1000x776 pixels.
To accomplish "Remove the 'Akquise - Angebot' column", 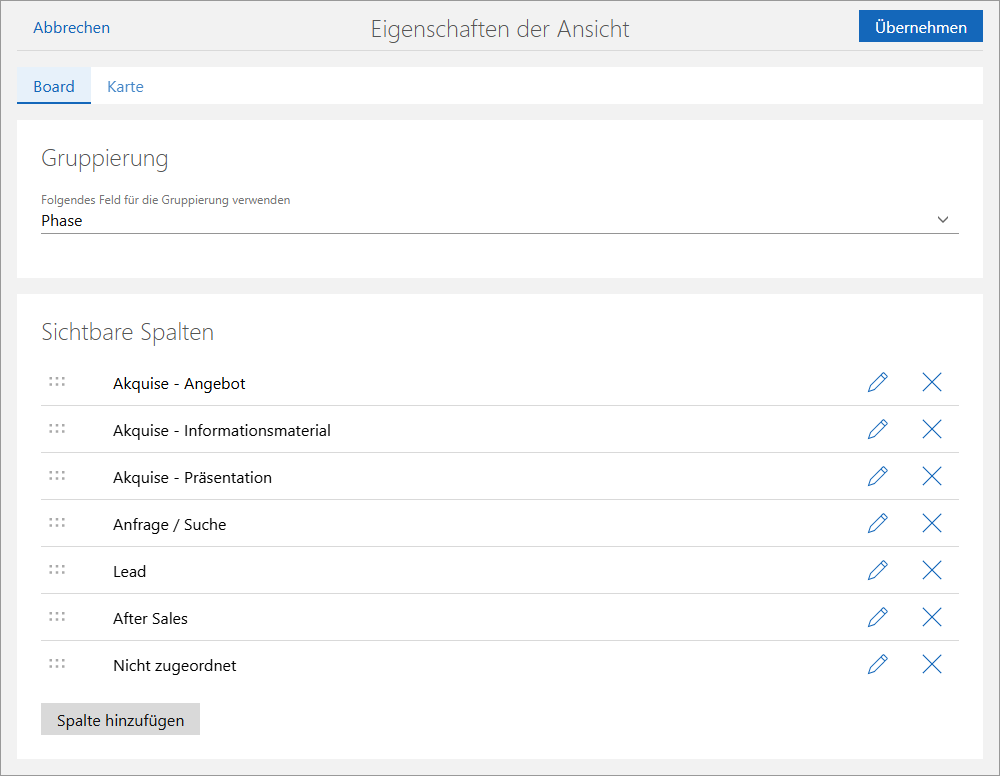I will coord(932,382).
